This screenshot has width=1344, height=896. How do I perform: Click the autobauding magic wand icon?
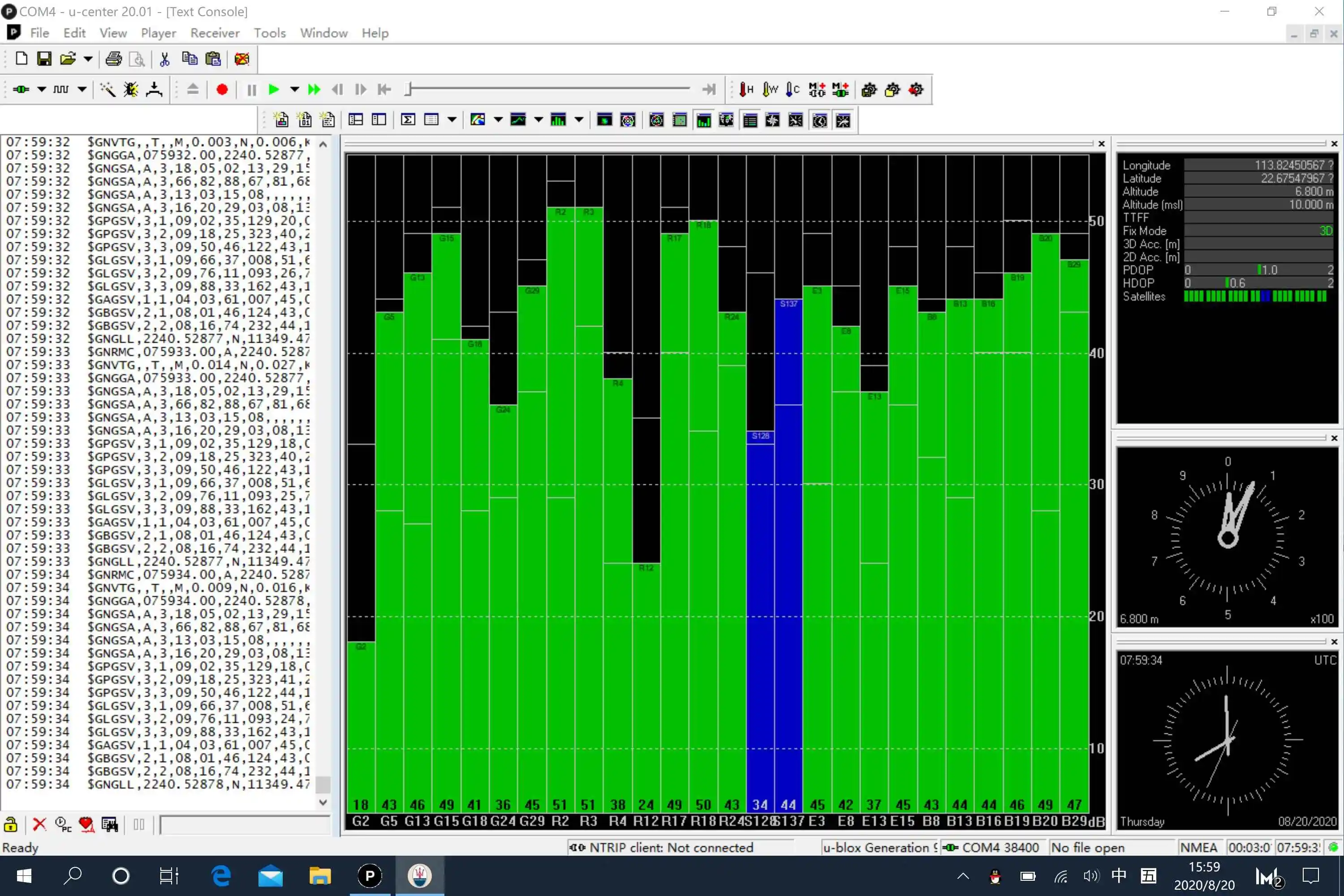click(108, 90)
